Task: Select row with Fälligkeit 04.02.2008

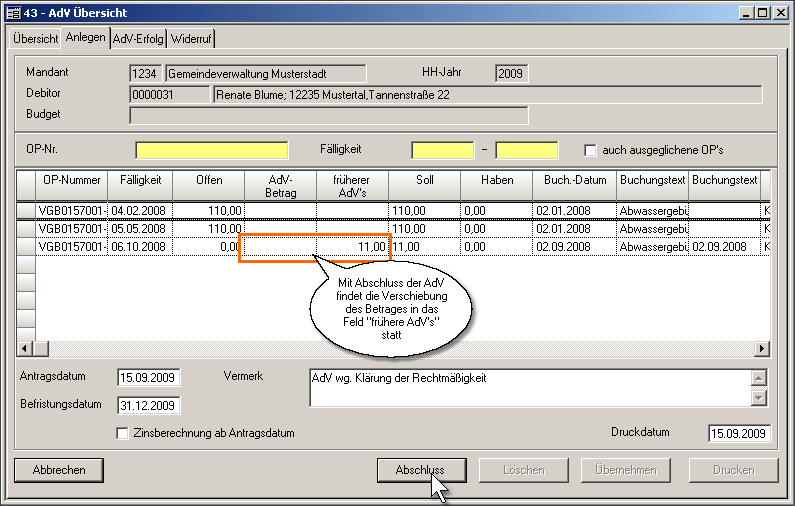Action: click(140, 211)
